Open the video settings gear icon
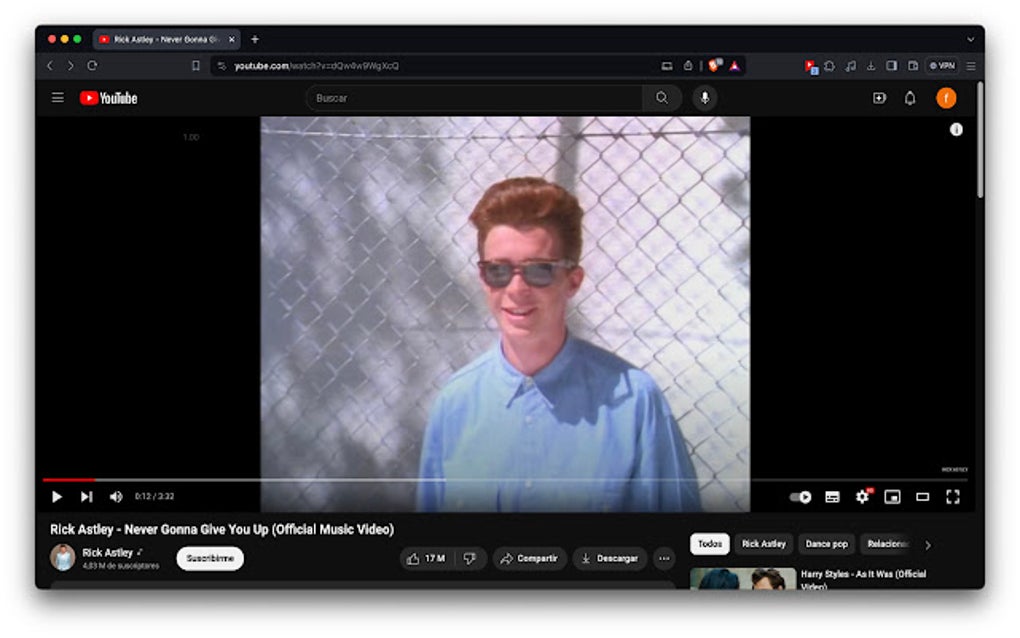1020x638 pixels. [x=861, y=496]
